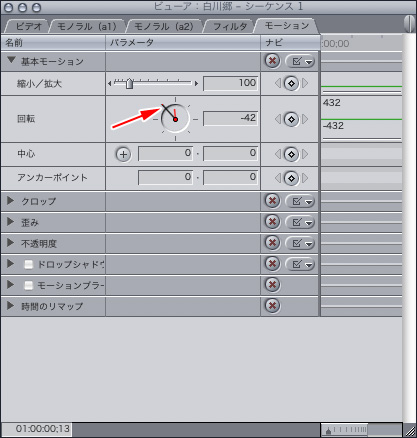The height and width of the screenshot is (438, 417).
Task: Go to previous アンカーポイント keyframe
Action: click(278, 178)
